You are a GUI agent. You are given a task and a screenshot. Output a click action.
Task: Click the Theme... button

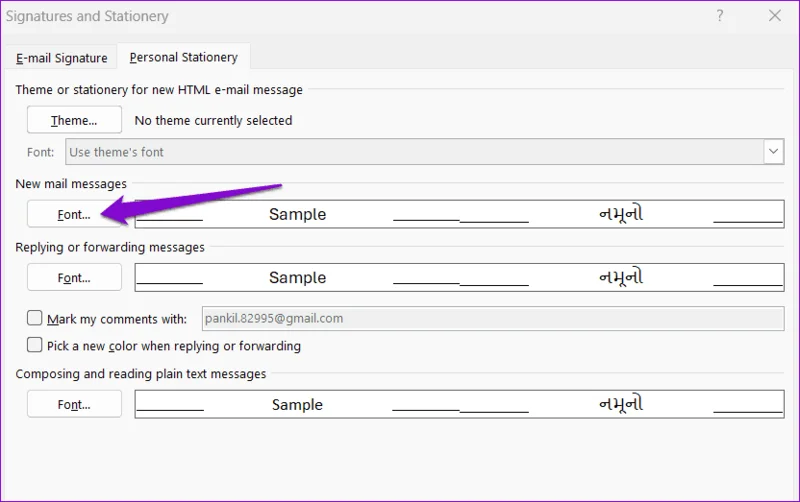pyautogui.click(x=74, y=120)
